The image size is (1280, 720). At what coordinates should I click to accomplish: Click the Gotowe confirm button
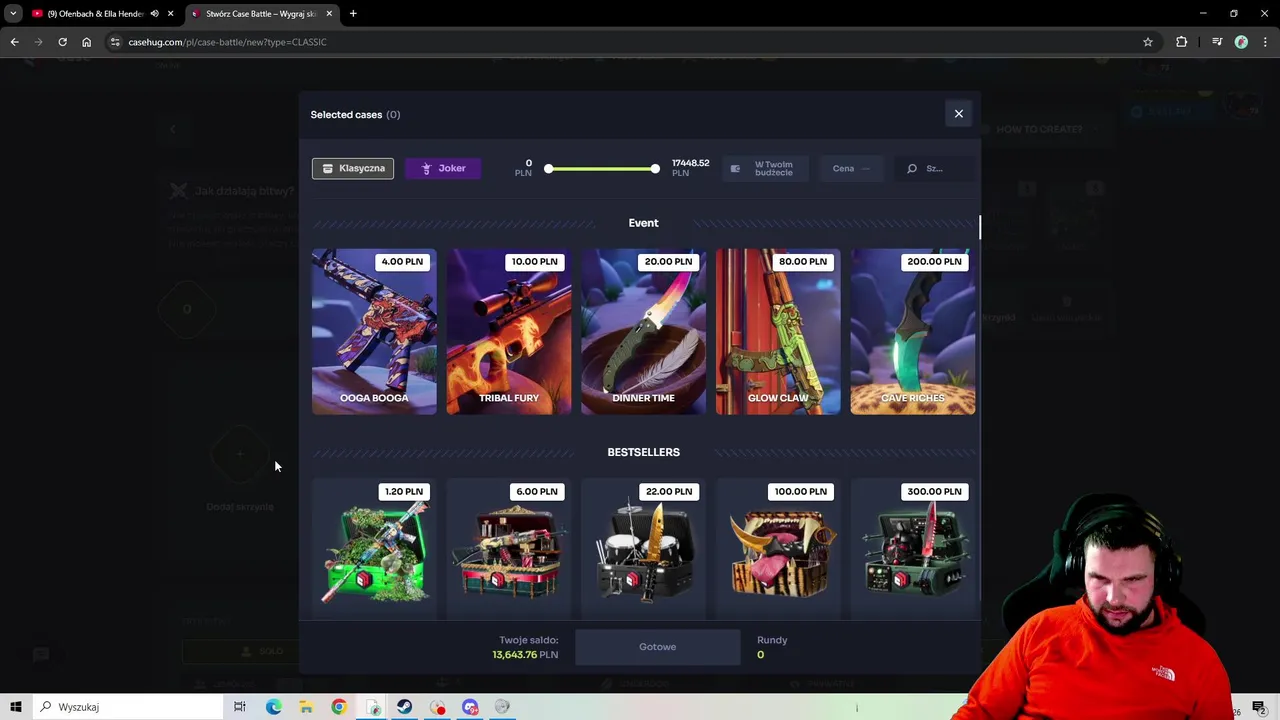pos(657,647)
